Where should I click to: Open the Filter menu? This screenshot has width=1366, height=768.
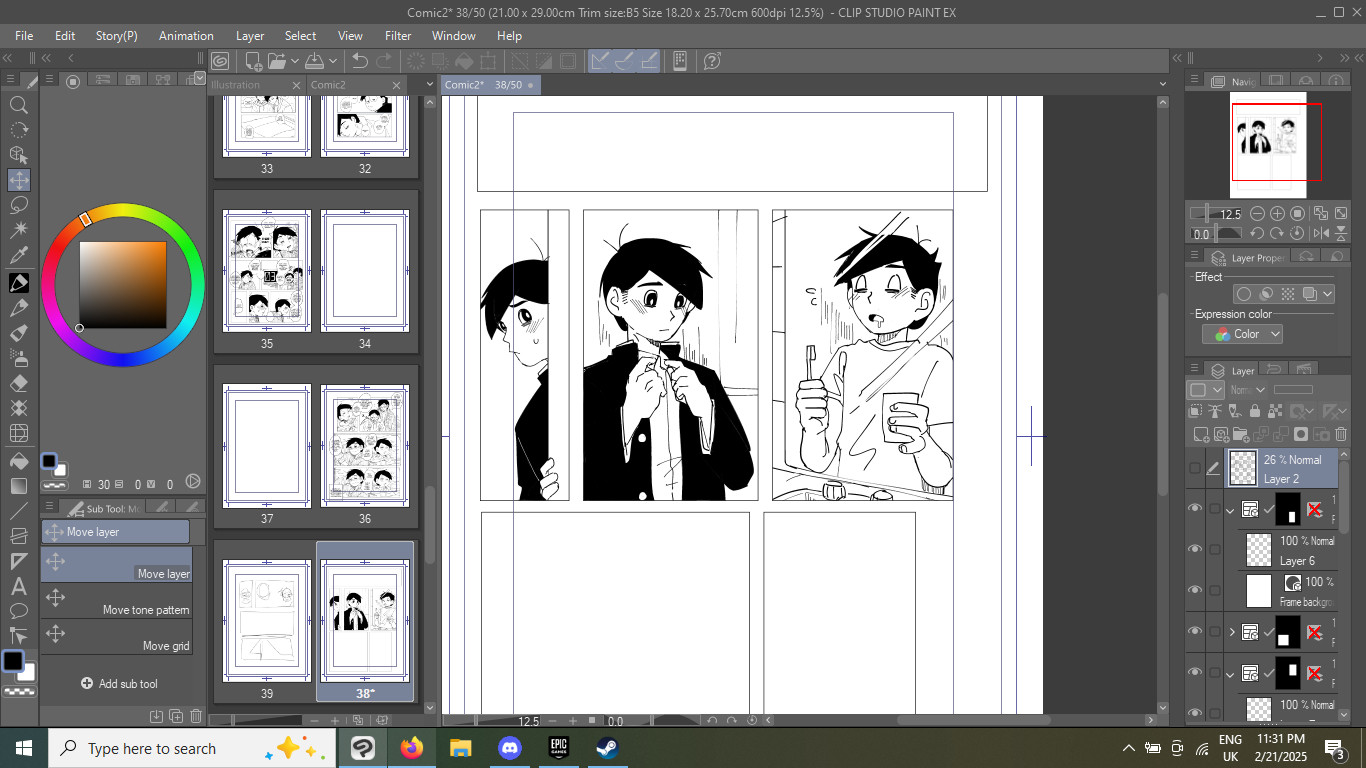(398, 35)
